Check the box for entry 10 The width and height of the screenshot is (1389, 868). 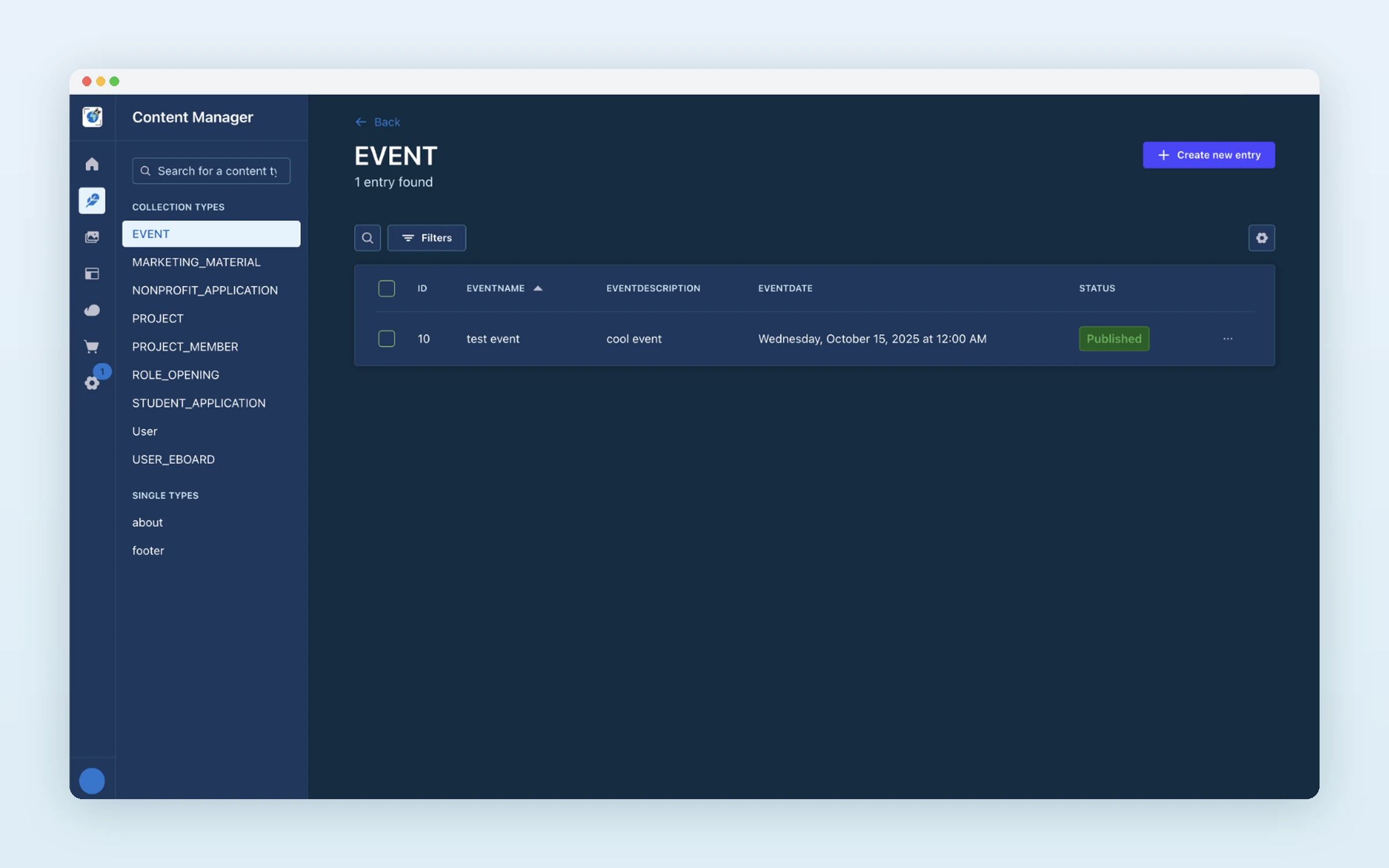coord(387,339)
